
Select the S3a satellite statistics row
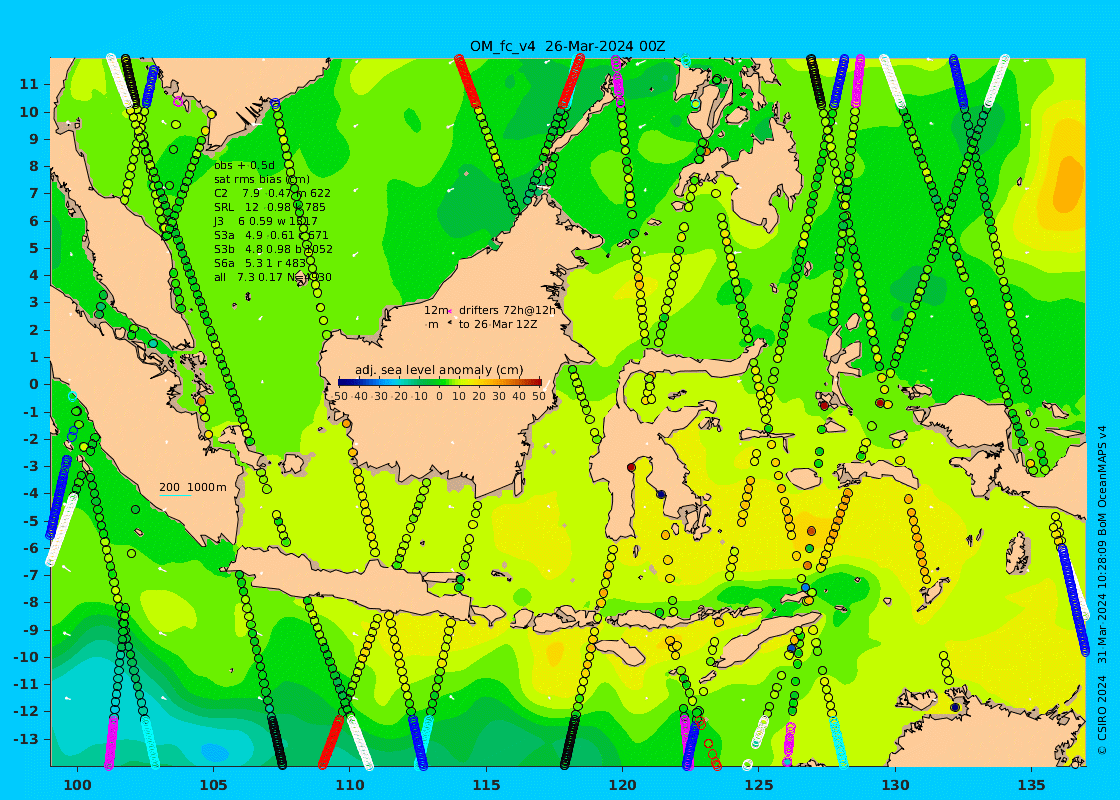point(271,235)
